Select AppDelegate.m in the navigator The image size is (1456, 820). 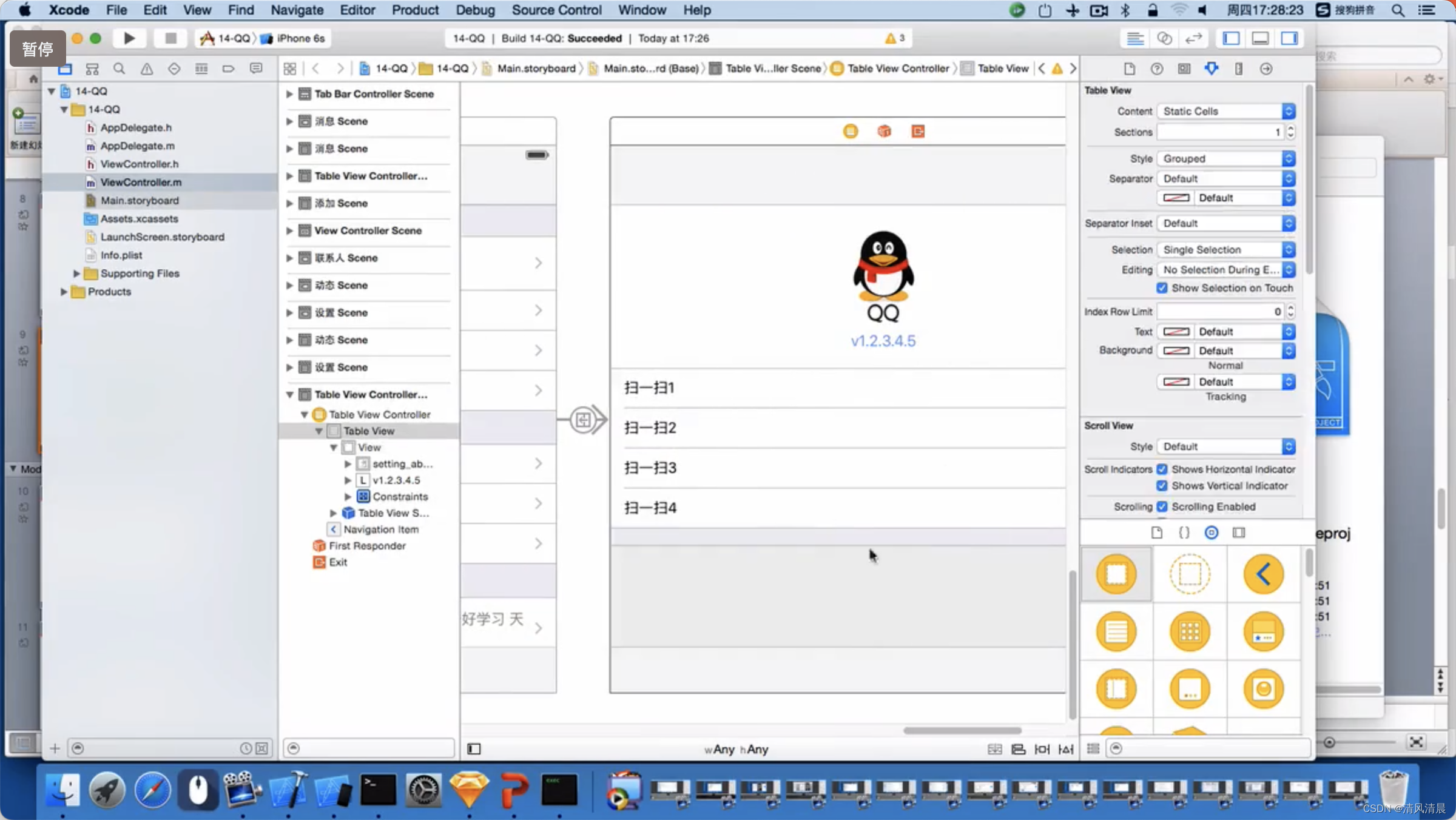point(137,146)
